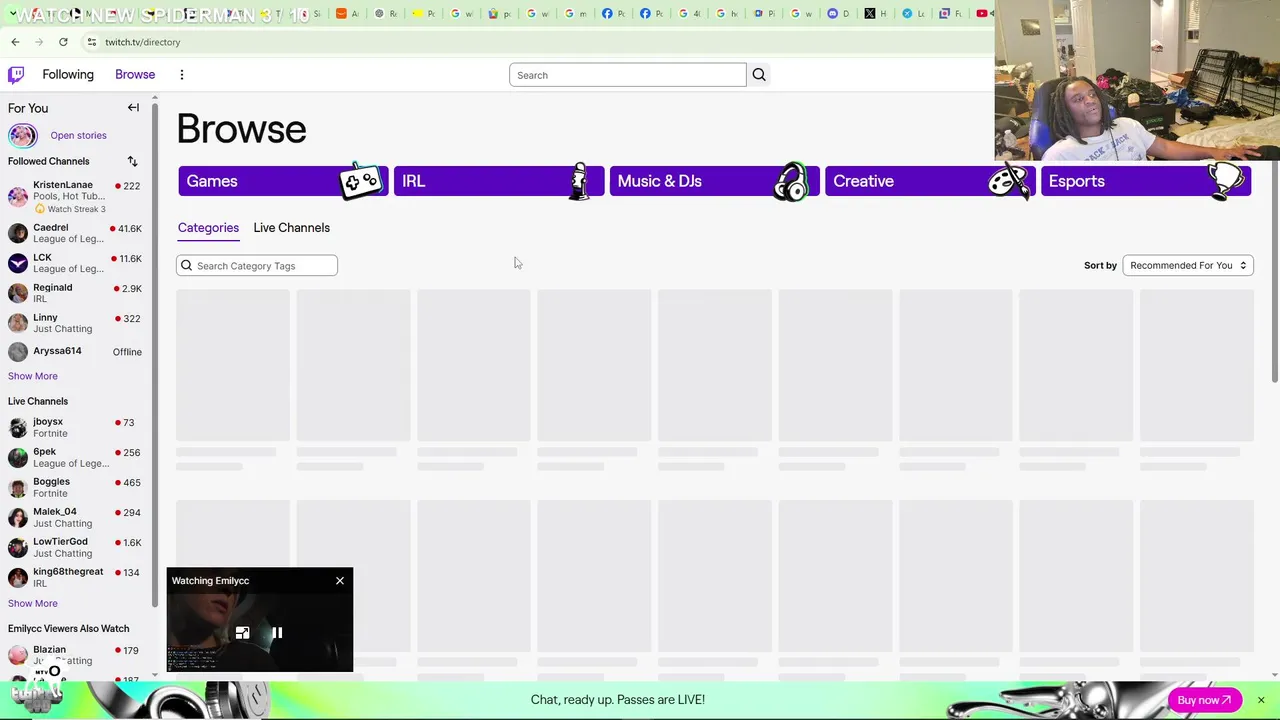The image size is (1280, 720).
Task: Browse the Esports category
Action: (1146, 181)
